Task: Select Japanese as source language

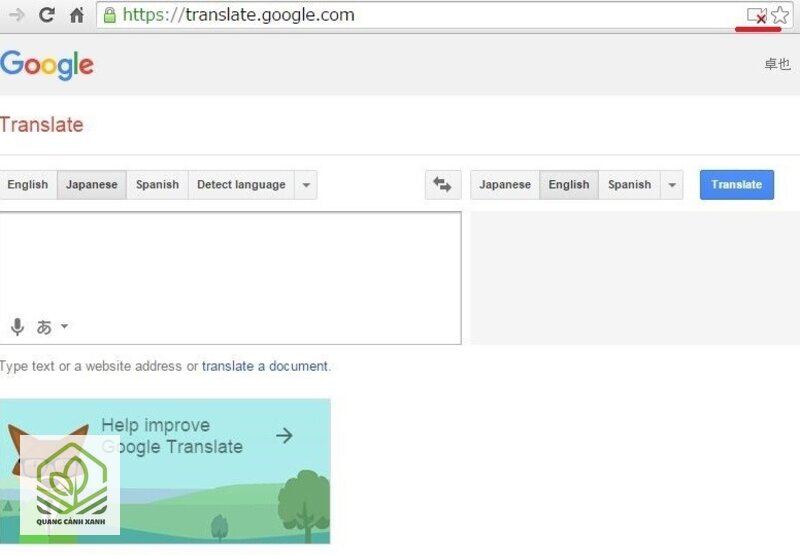Action: (x=92, y=185)
